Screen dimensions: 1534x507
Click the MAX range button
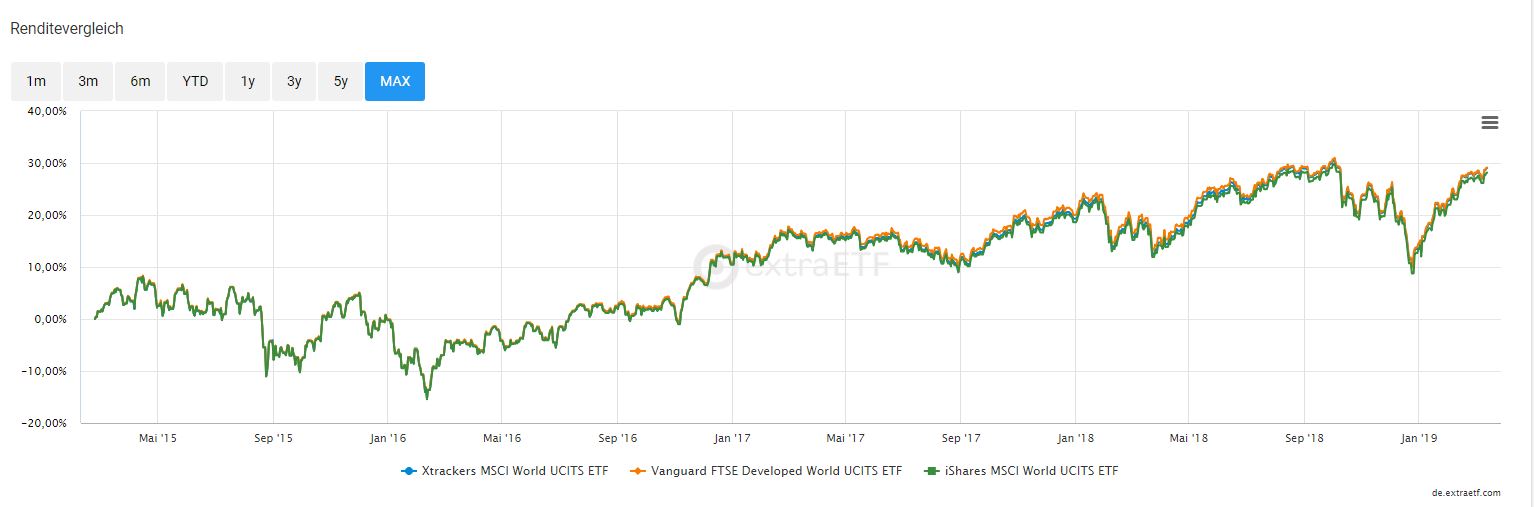coord(395,81)
